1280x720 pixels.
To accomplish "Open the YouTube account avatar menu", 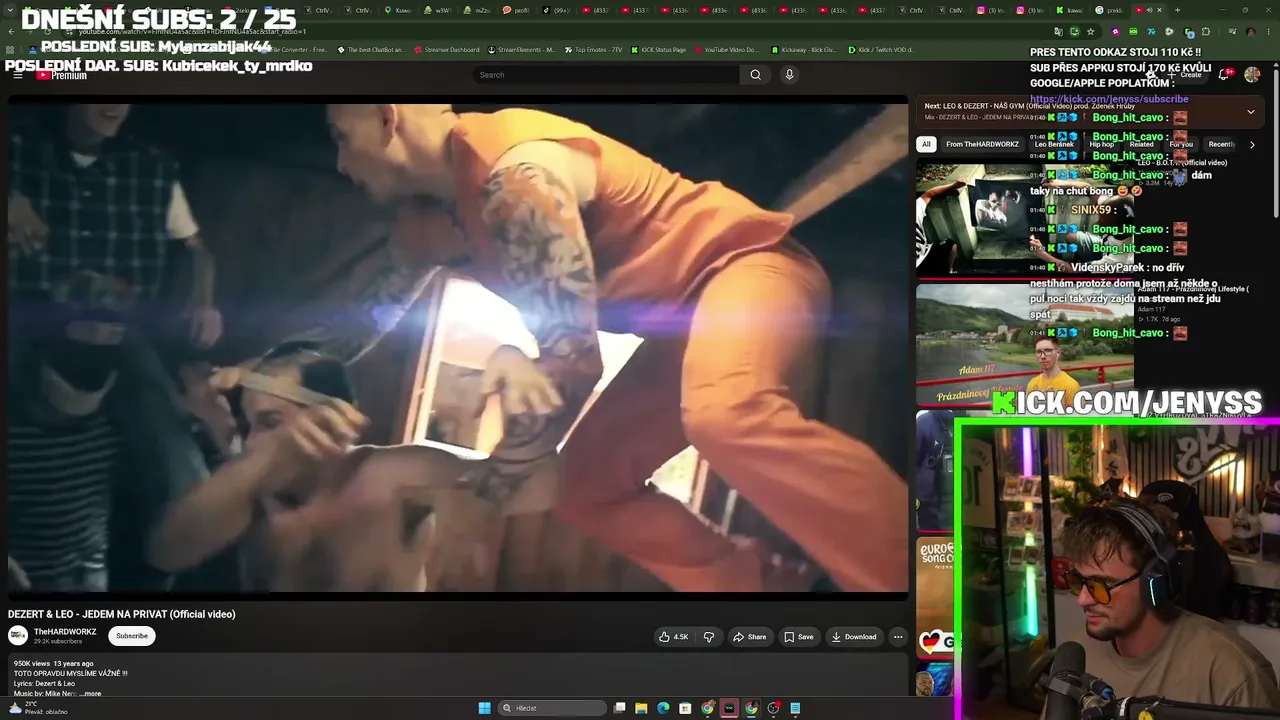I will tap(1252, 75).
